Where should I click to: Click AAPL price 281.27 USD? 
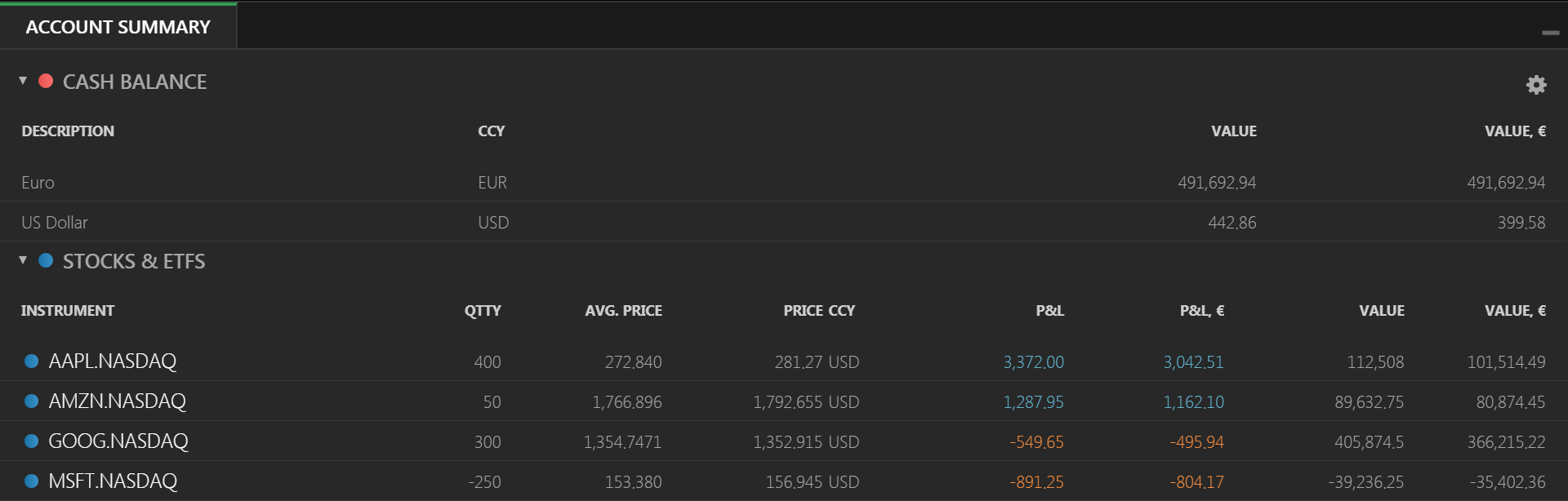[817, 362]
